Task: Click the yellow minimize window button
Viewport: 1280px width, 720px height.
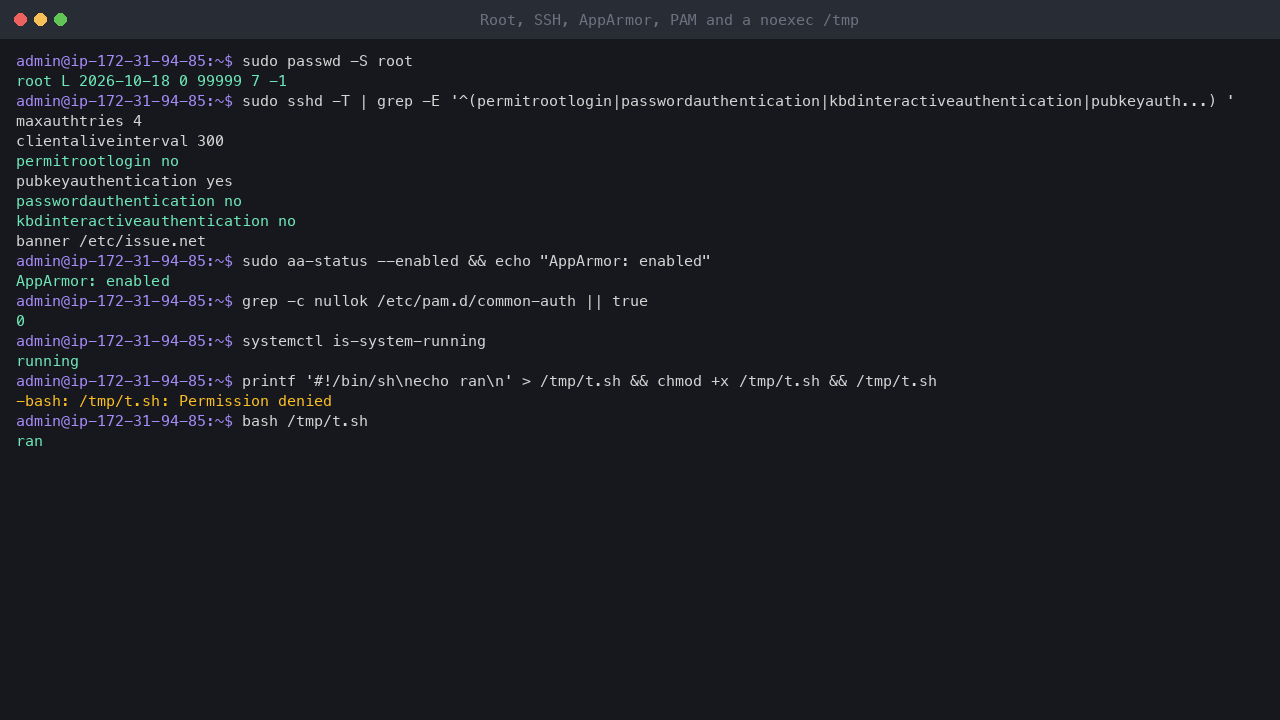Action: pyautogui.click(x=40, y=19)
